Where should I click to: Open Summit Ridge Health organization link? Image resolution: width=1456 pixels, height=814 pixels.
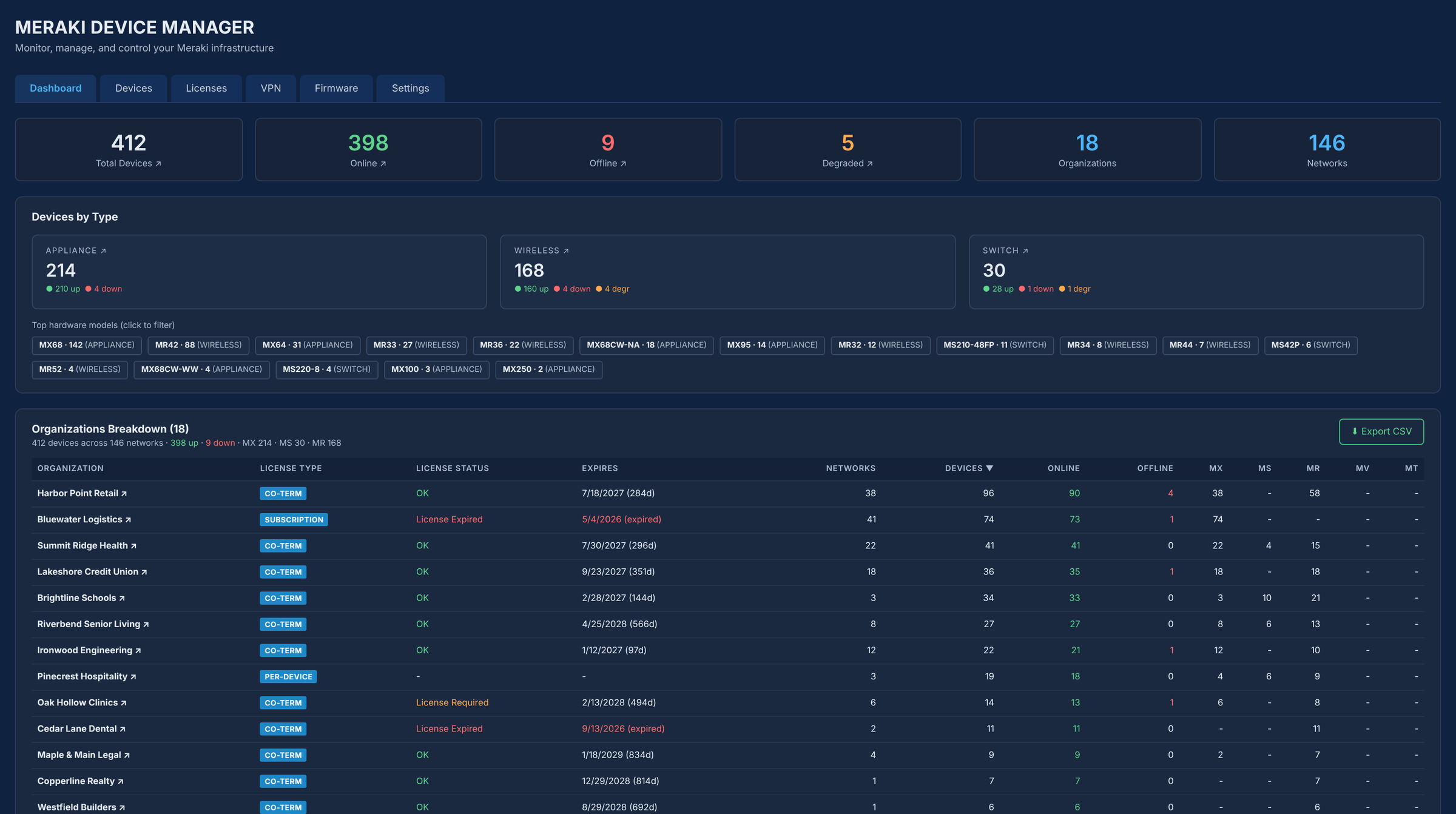pos(87,545)
